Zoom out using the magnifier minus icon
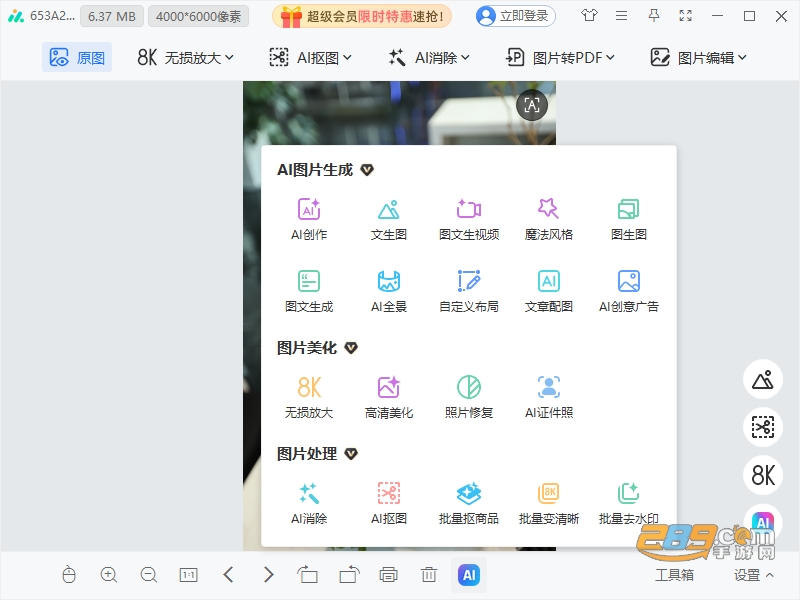 tap(148, 575)
